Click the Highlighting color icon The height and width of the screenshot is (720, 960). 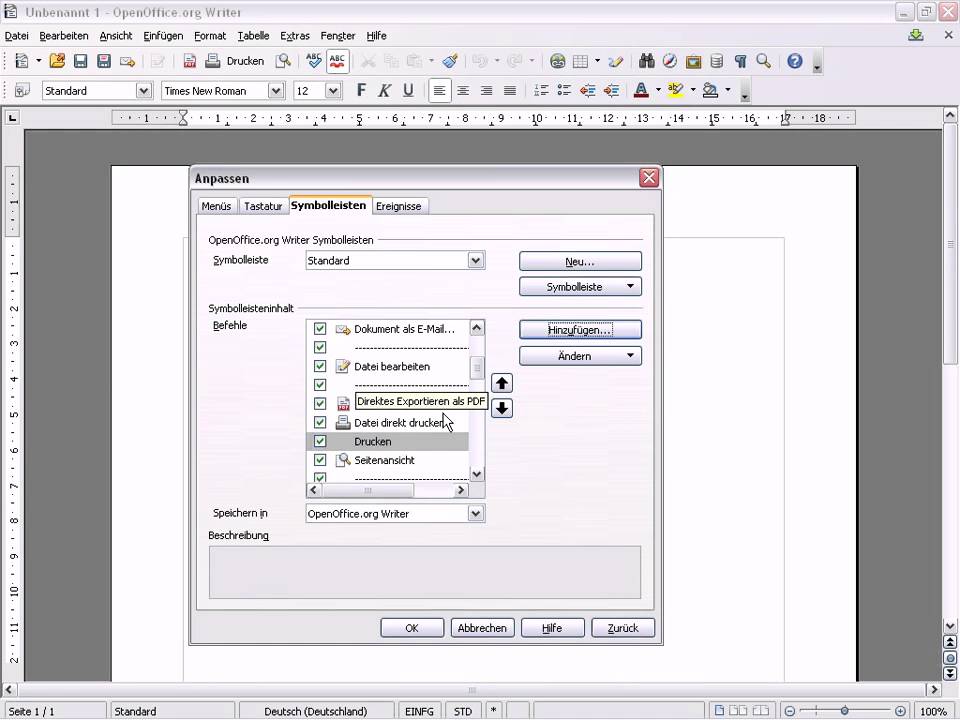[x=675, y=91]
